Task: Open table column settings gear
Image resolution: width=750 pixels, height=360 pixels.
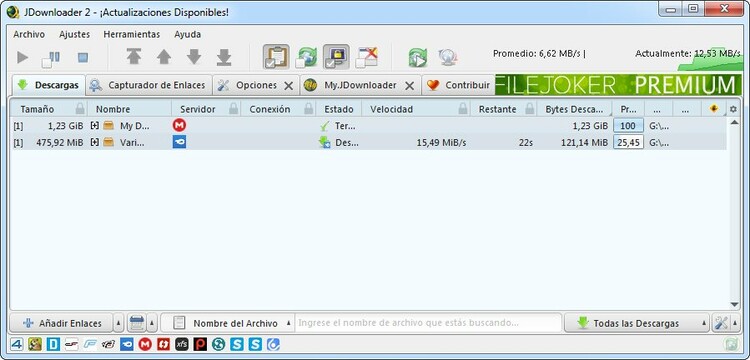Action: pyautogui.click(x=733, y=109)
